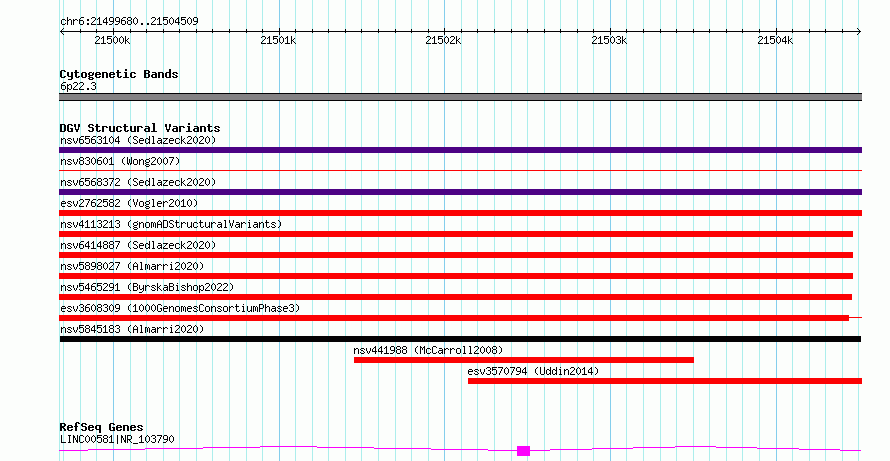Select the thin red line under nsv830601
Viewport: 890px width, 461px height.
(x=460, y=170)
